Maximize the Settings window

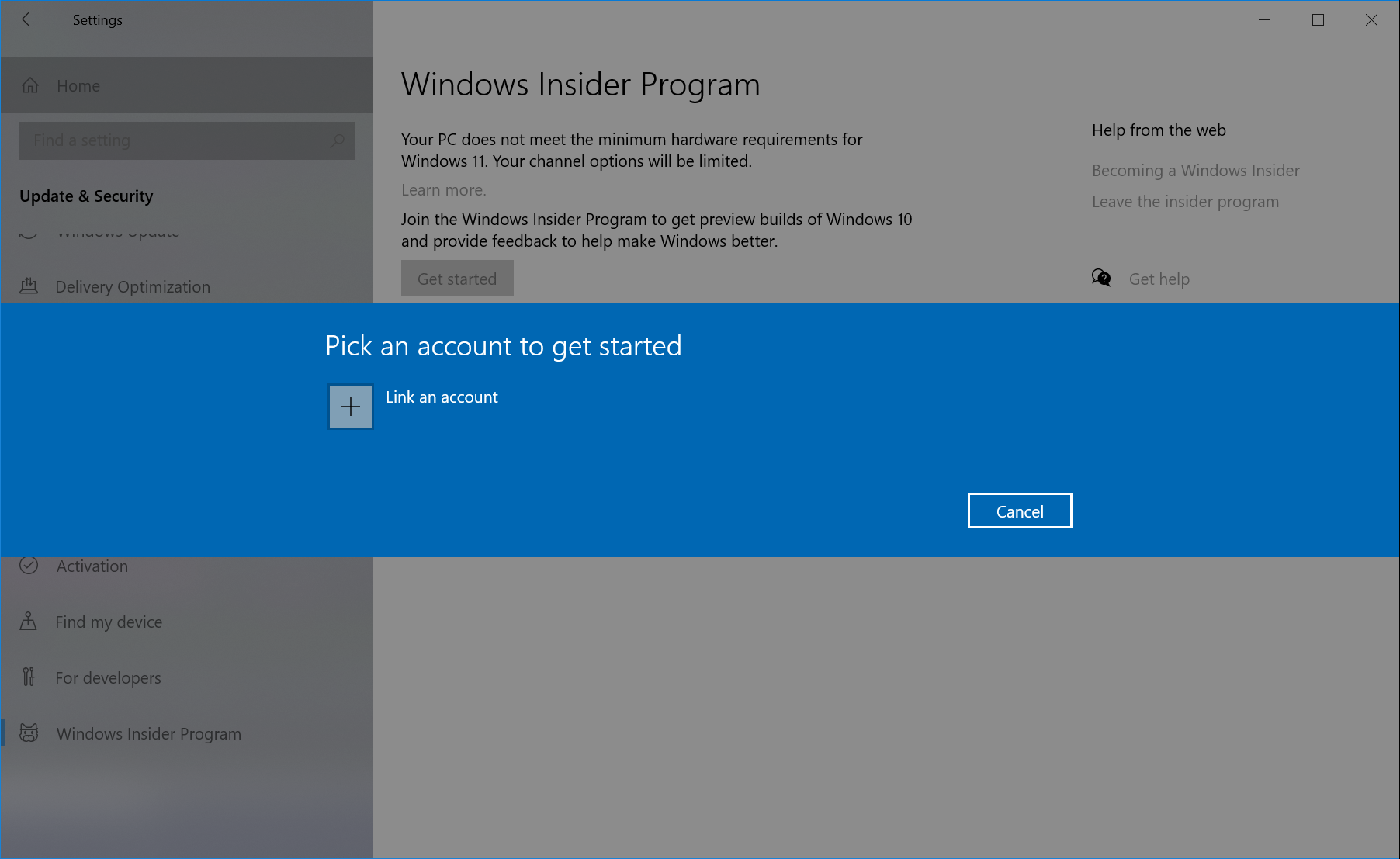[1318, 20]
